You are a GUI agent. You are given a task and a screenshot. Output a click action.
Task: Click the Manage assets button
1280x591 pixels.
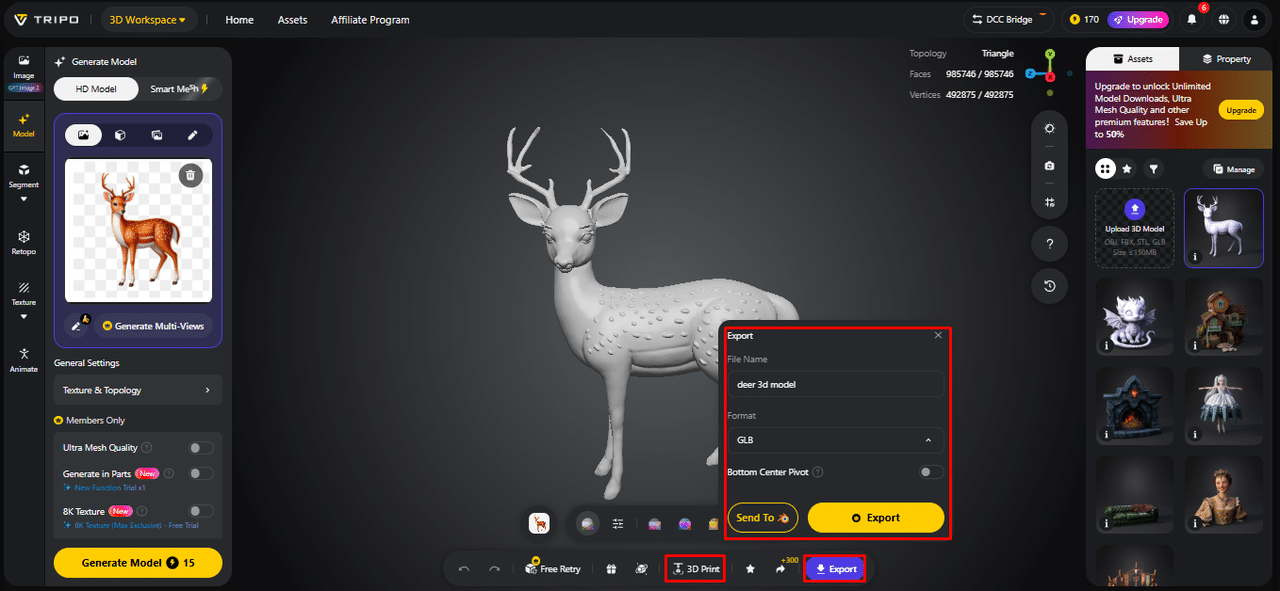tap(1233, 169)
